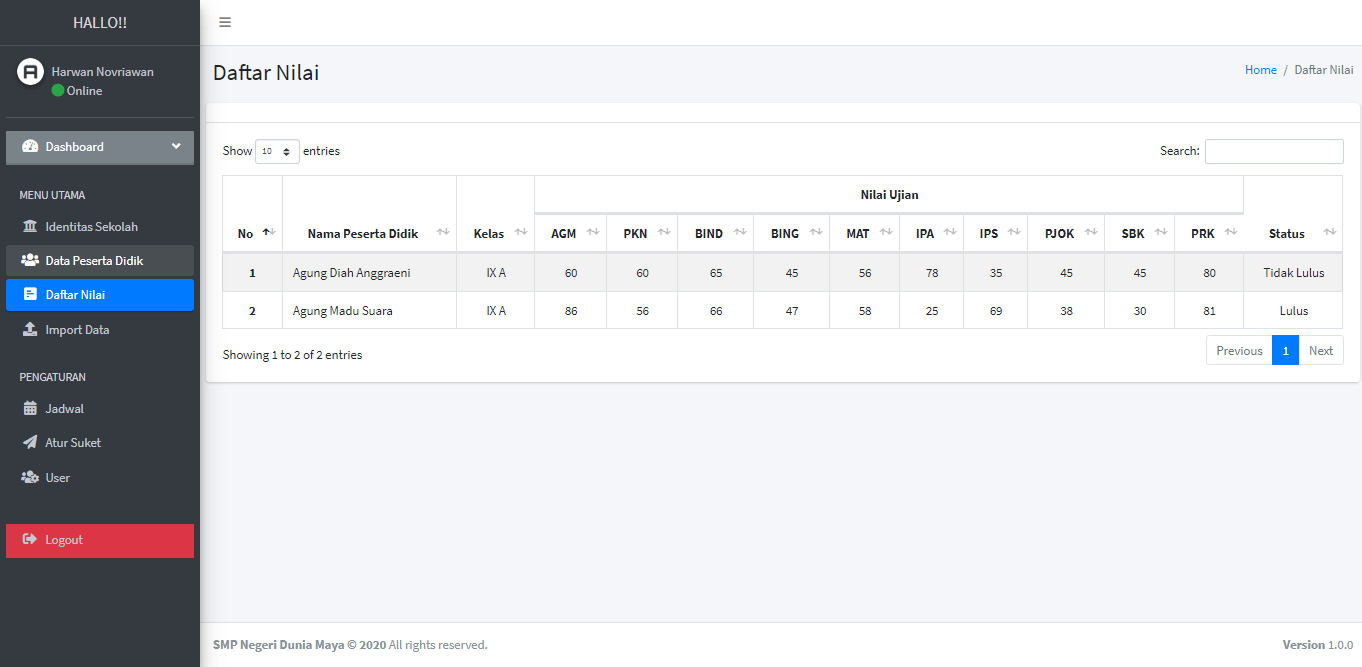Click inside the Search input field
1362x667 pixels.
click(1273, 151)
